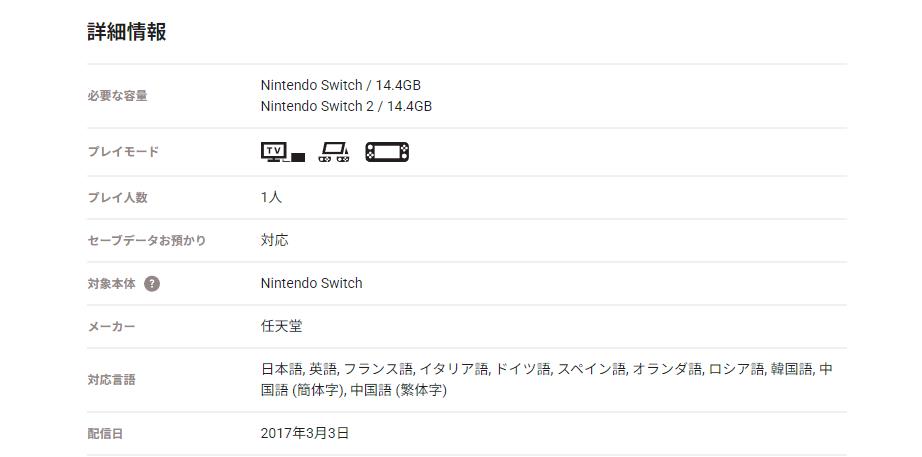Click the 2017年3月3日 release date

305,433
